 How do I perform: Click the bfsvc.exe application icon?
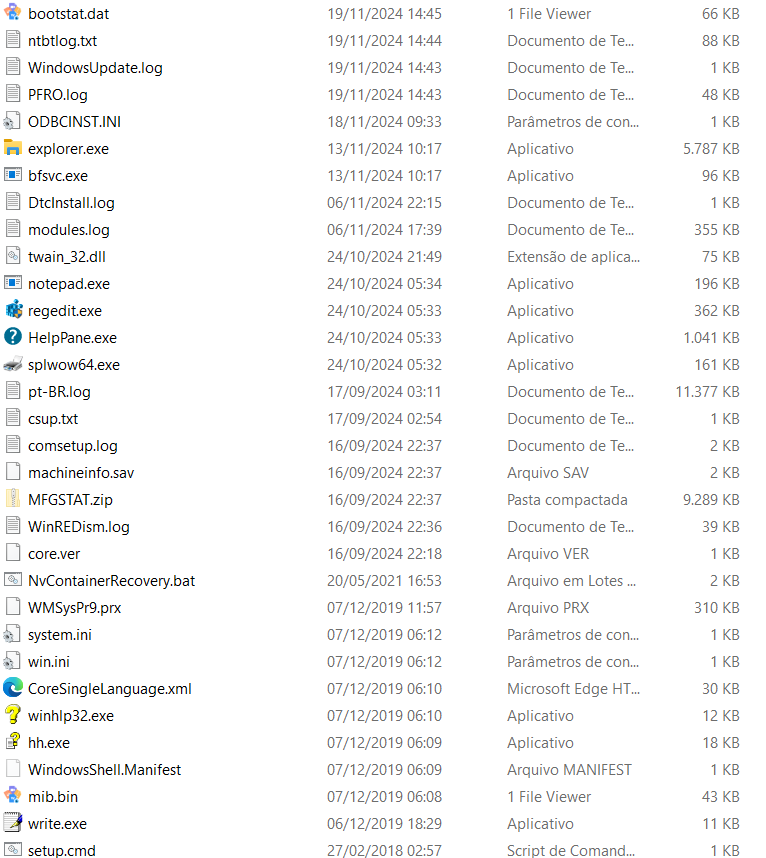13,175
